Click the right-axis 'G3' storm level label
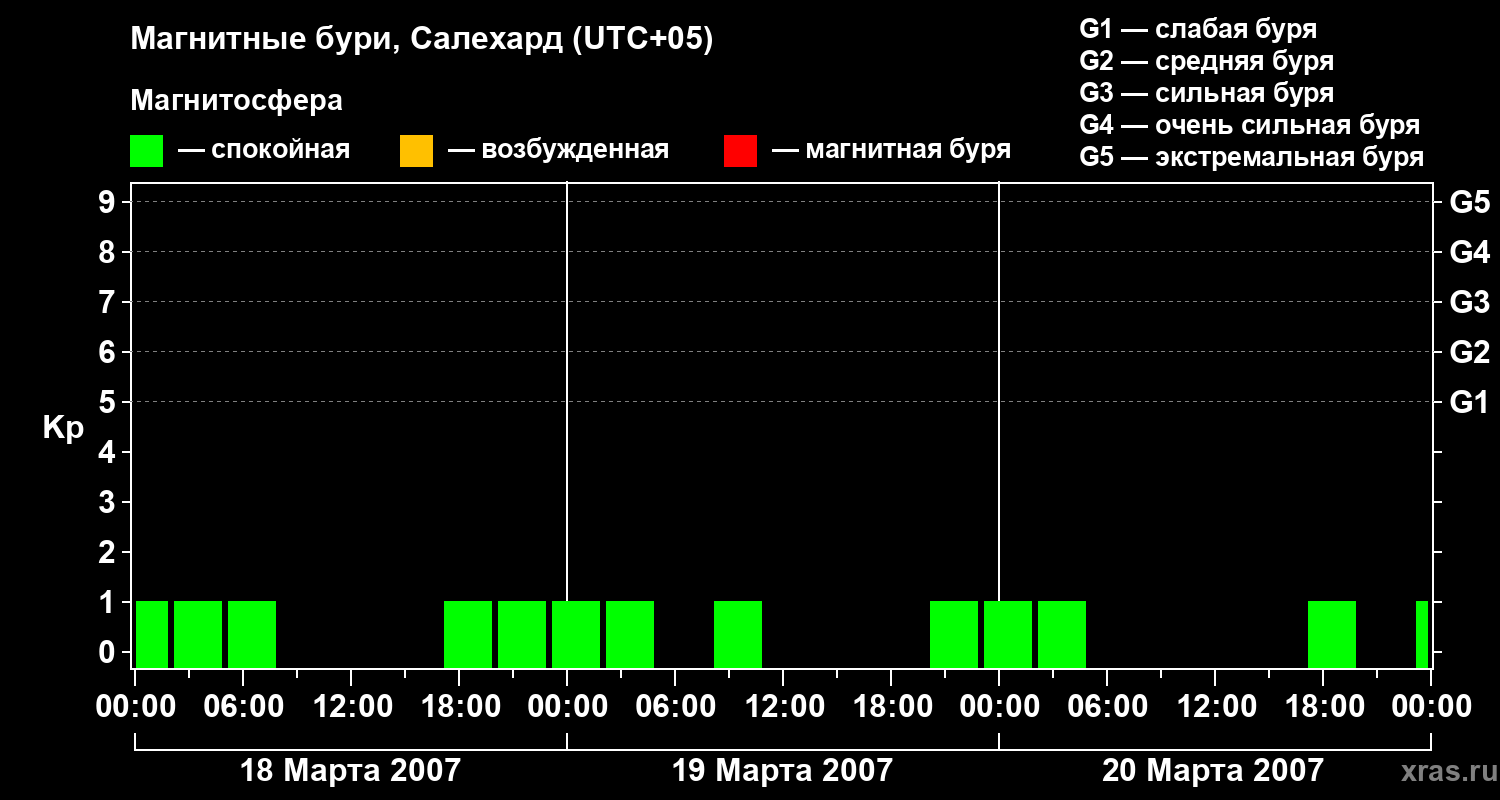 [x=1469, y=302]
